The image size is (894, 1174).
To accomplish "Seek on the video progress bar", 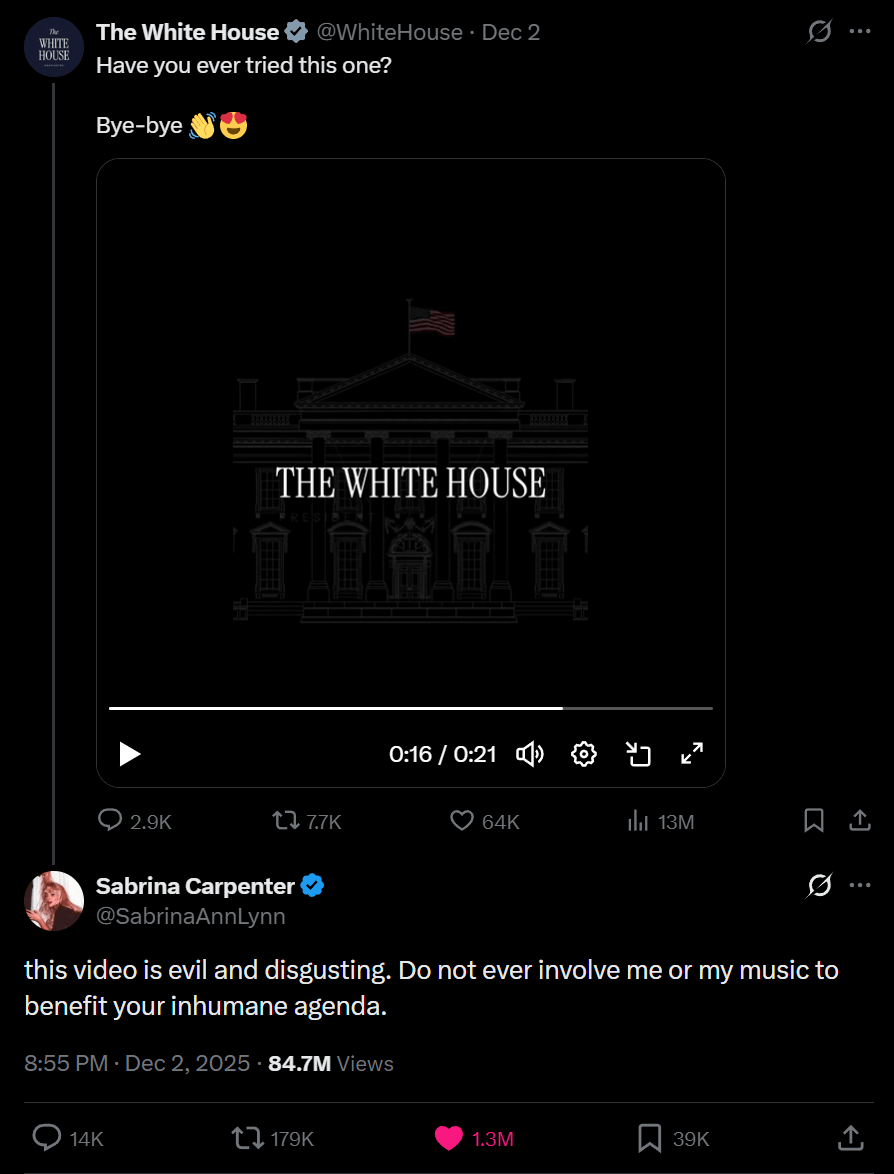I will pos(410,708).
